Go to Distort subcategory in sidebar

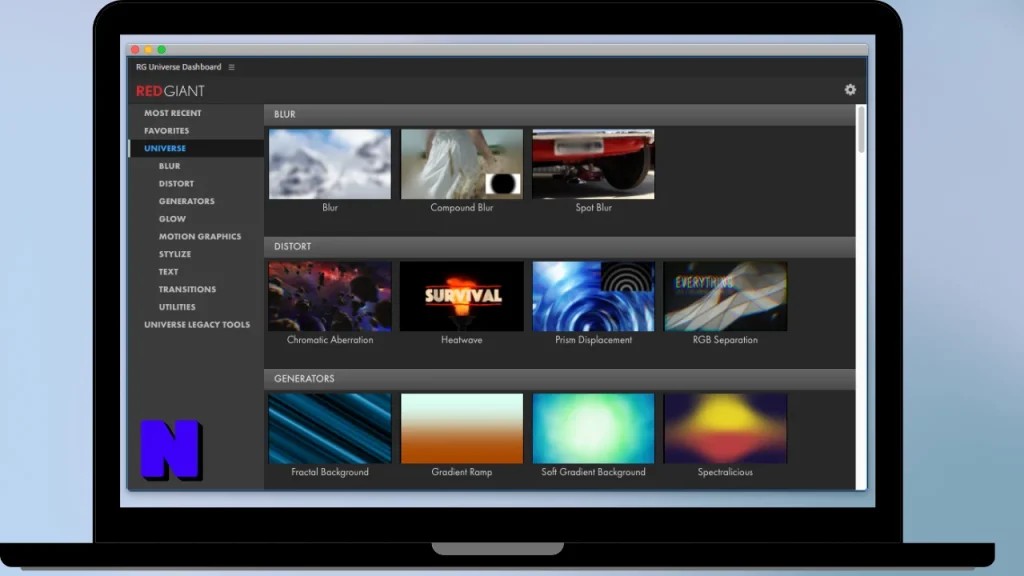click(176, 184)
